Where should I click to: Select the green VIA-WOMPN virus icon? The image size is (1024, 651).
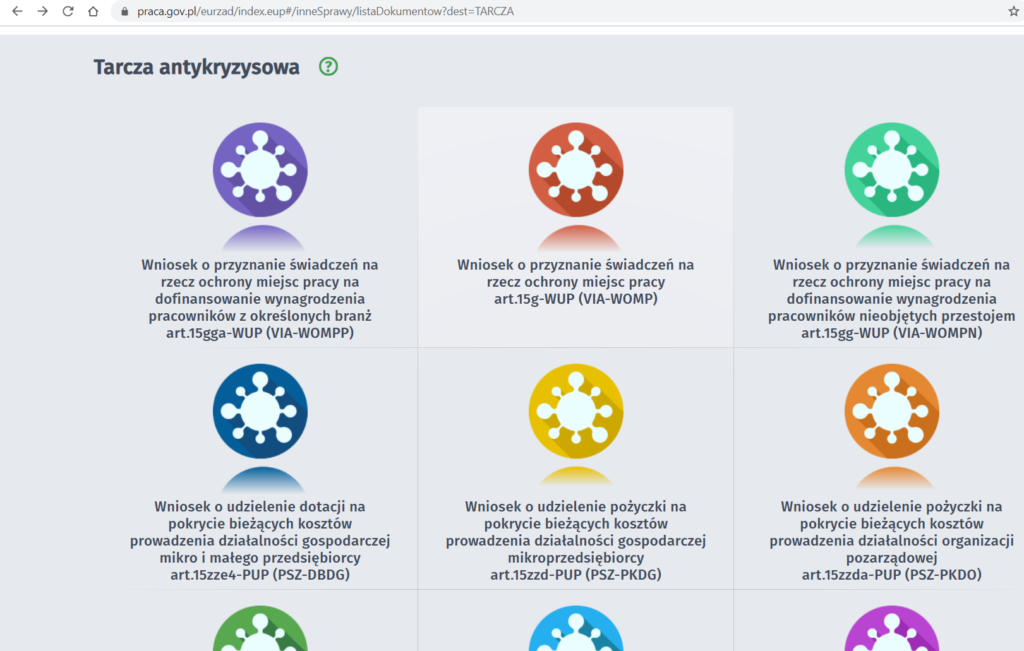[x=891, y=170]
